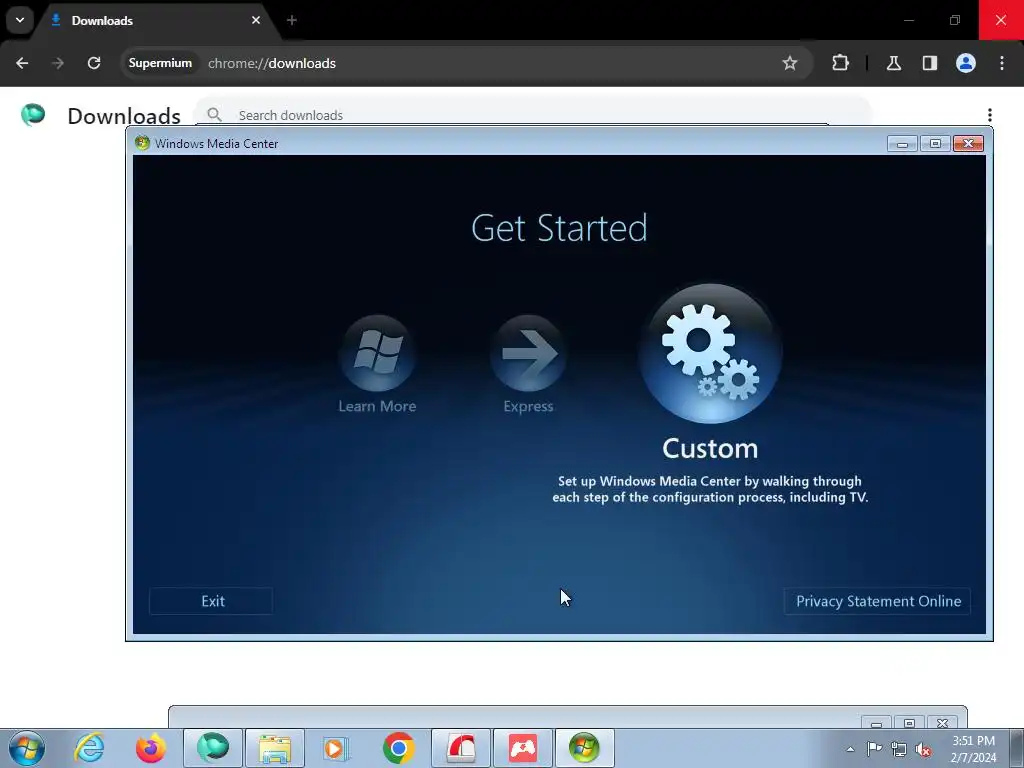Minimize the background window near the taskbar

pos(876,723)
